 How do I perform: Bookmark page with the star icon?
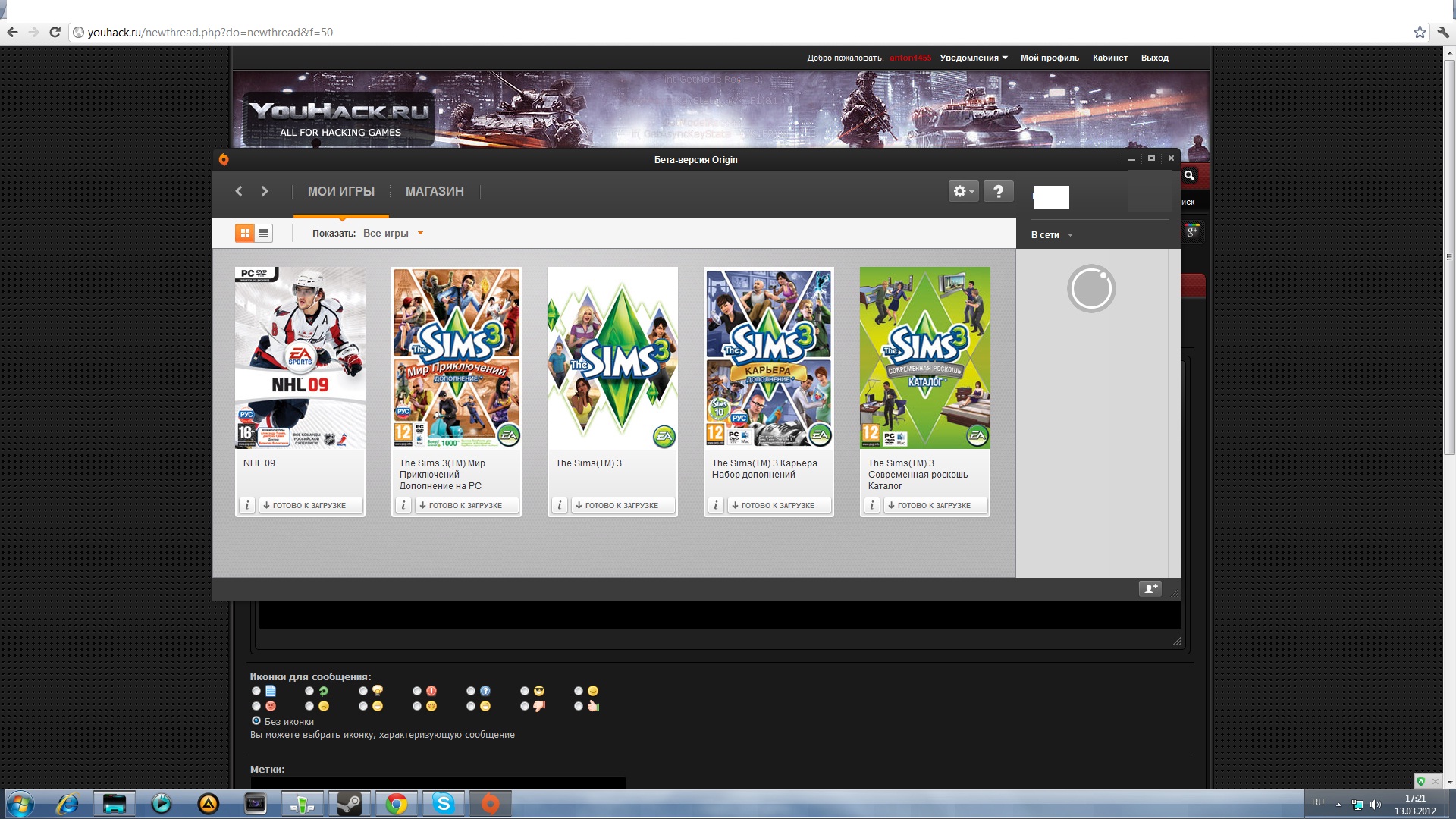click(1420, 32)
